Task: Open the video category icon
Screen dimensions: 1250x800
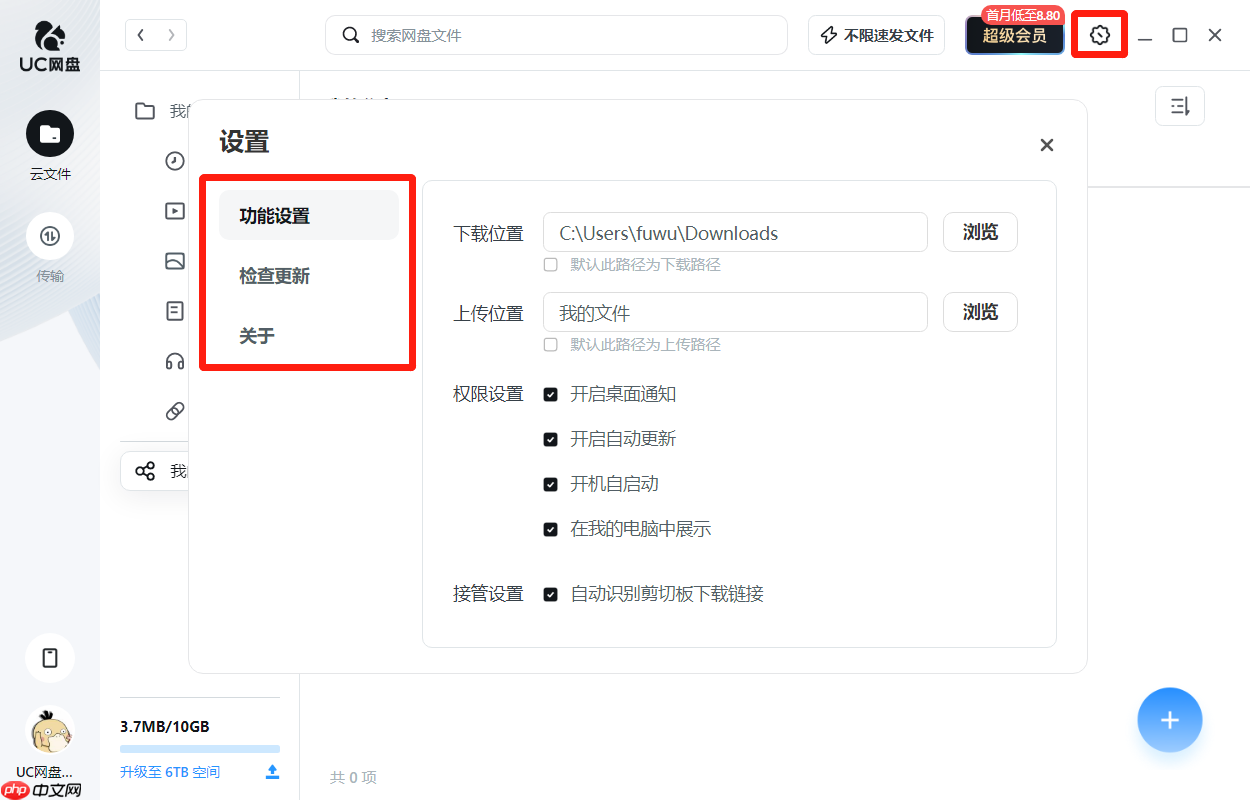Action: (175, 211)
